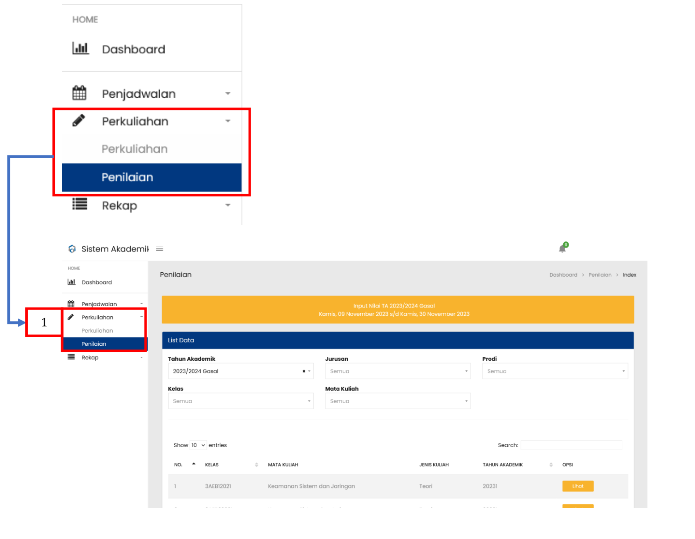Sort table by the NO. column arrow
The image size is (695, 539).
[x=194, y=464]
